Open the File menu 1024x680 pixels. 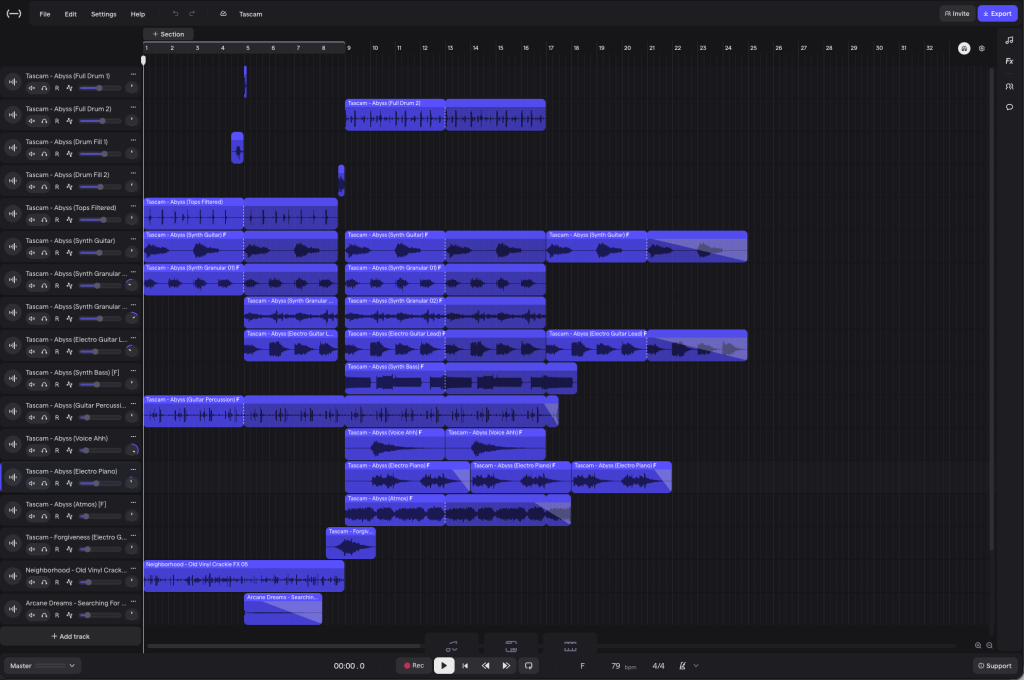coord(44,14)
